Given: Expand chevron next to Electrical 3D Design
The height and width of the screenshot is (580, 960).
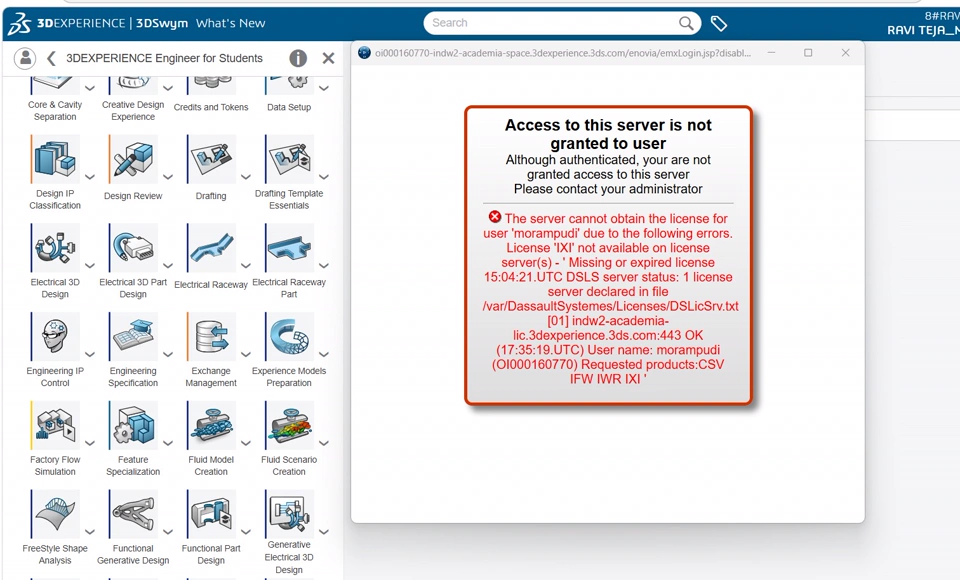Looking at the screenshot, I should click(x=90, y=266).
